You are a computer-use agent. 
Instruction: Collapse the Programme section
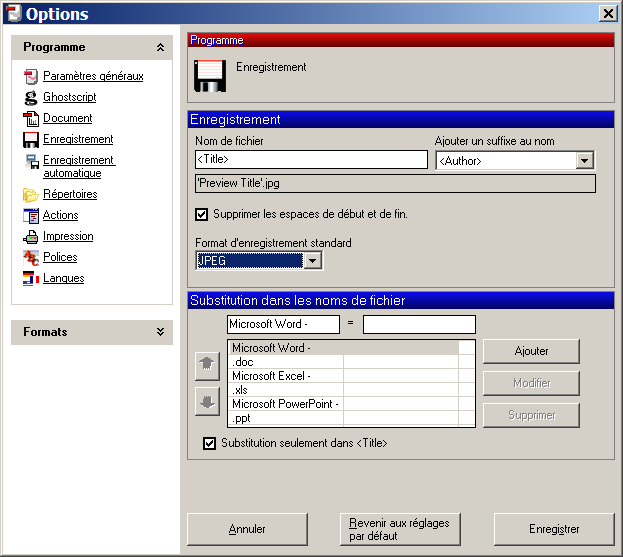coord(161,47)
